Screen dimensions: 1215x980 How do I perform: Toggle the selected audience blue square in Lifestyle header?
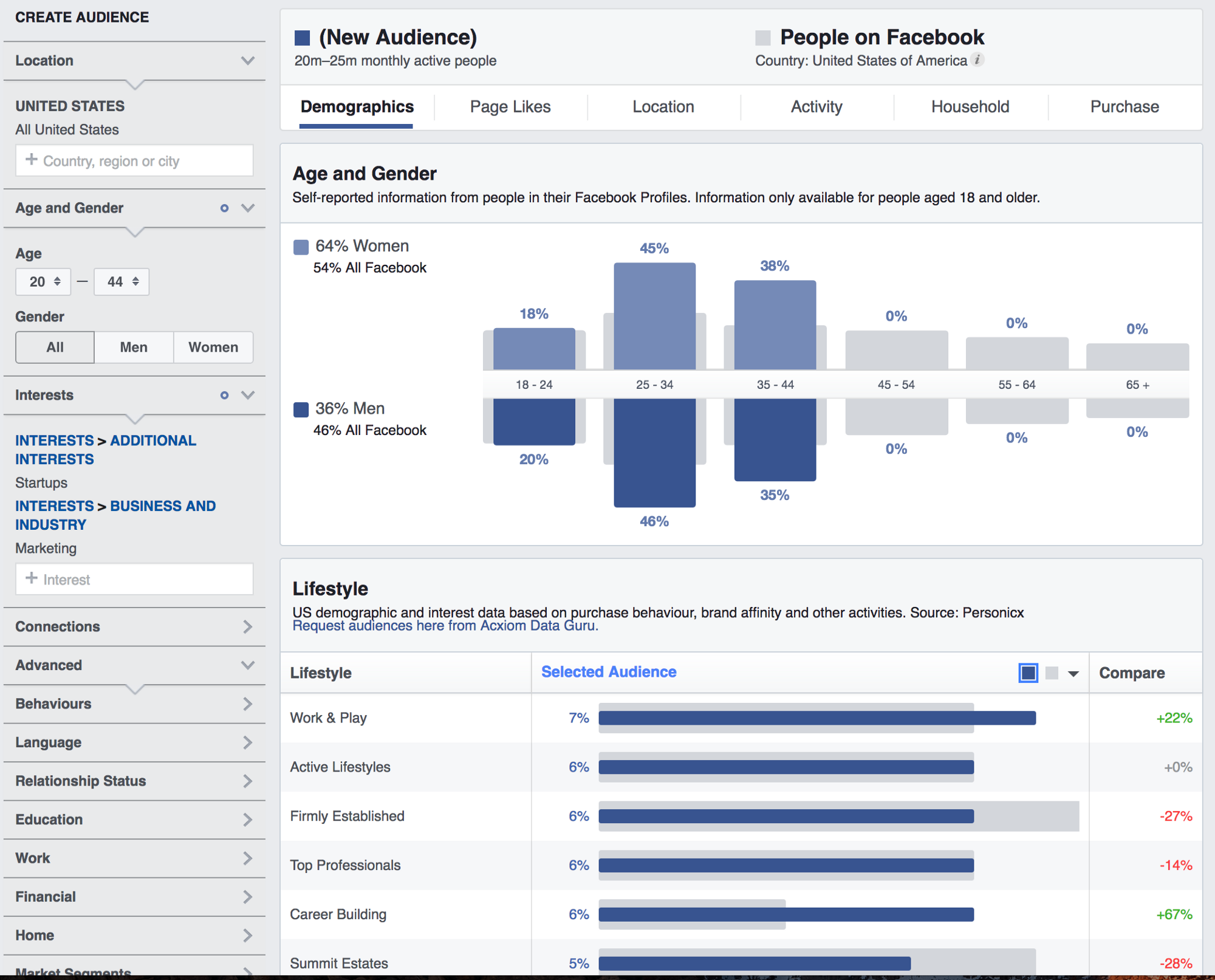pyautogui.click(x=1028, y=673)
